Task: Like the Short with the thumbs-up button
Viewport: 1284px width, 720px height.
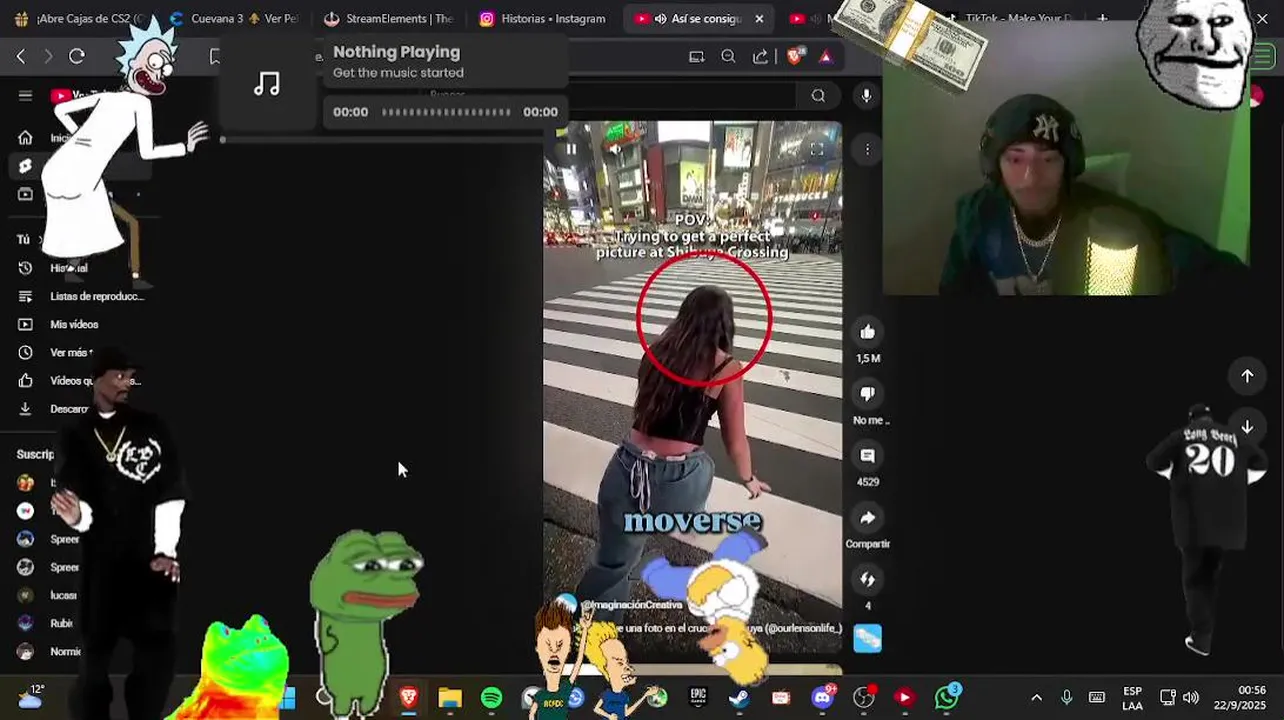Action: tap(867, 332)
